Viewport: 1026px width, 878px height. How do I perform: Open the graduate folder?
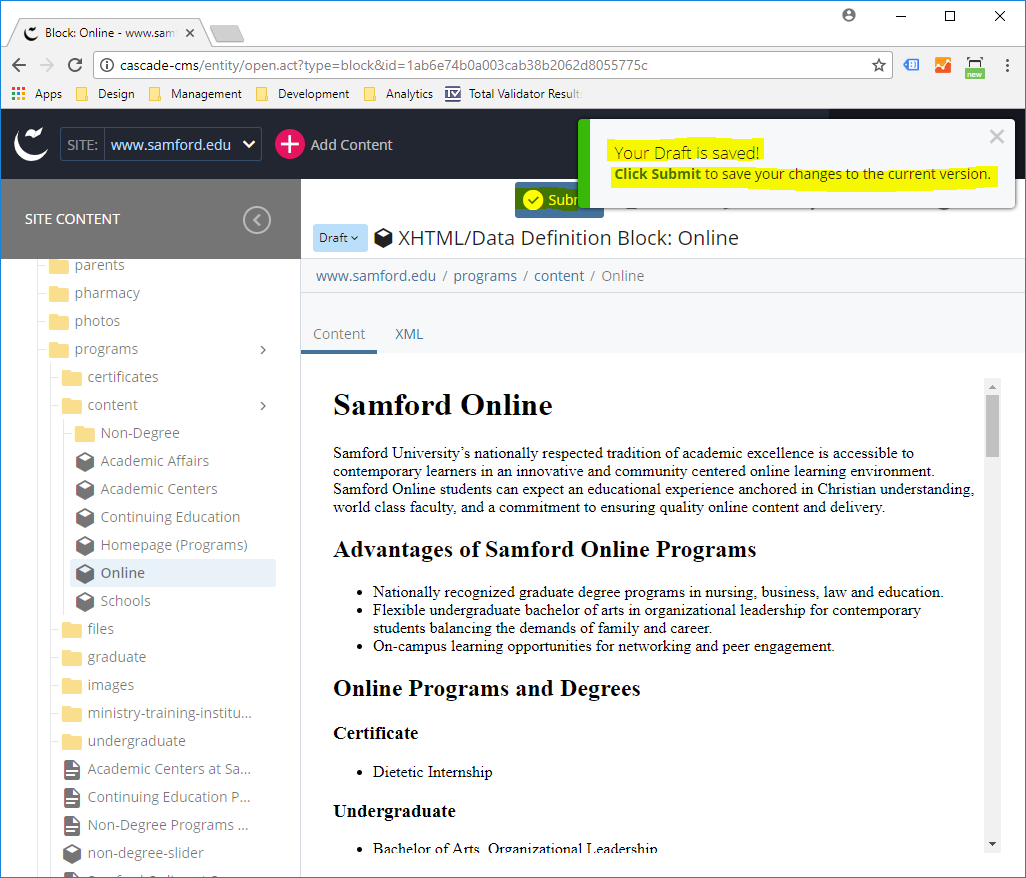click(x=104, y=658)
